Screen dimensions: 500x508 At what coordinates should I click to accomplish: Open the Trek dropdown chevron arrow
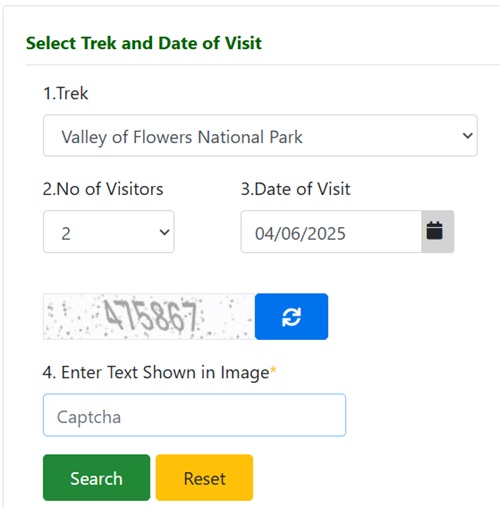[468, 136]
